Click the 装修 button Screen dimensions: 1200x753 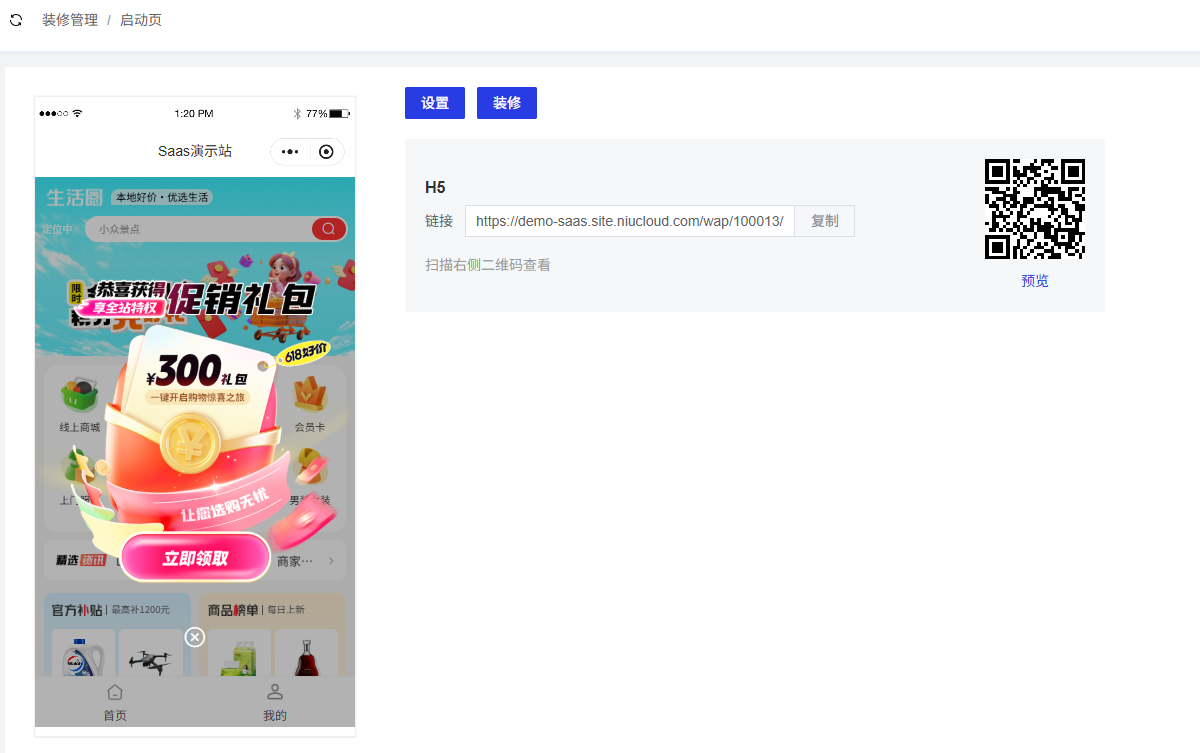(x=507, y=103)
